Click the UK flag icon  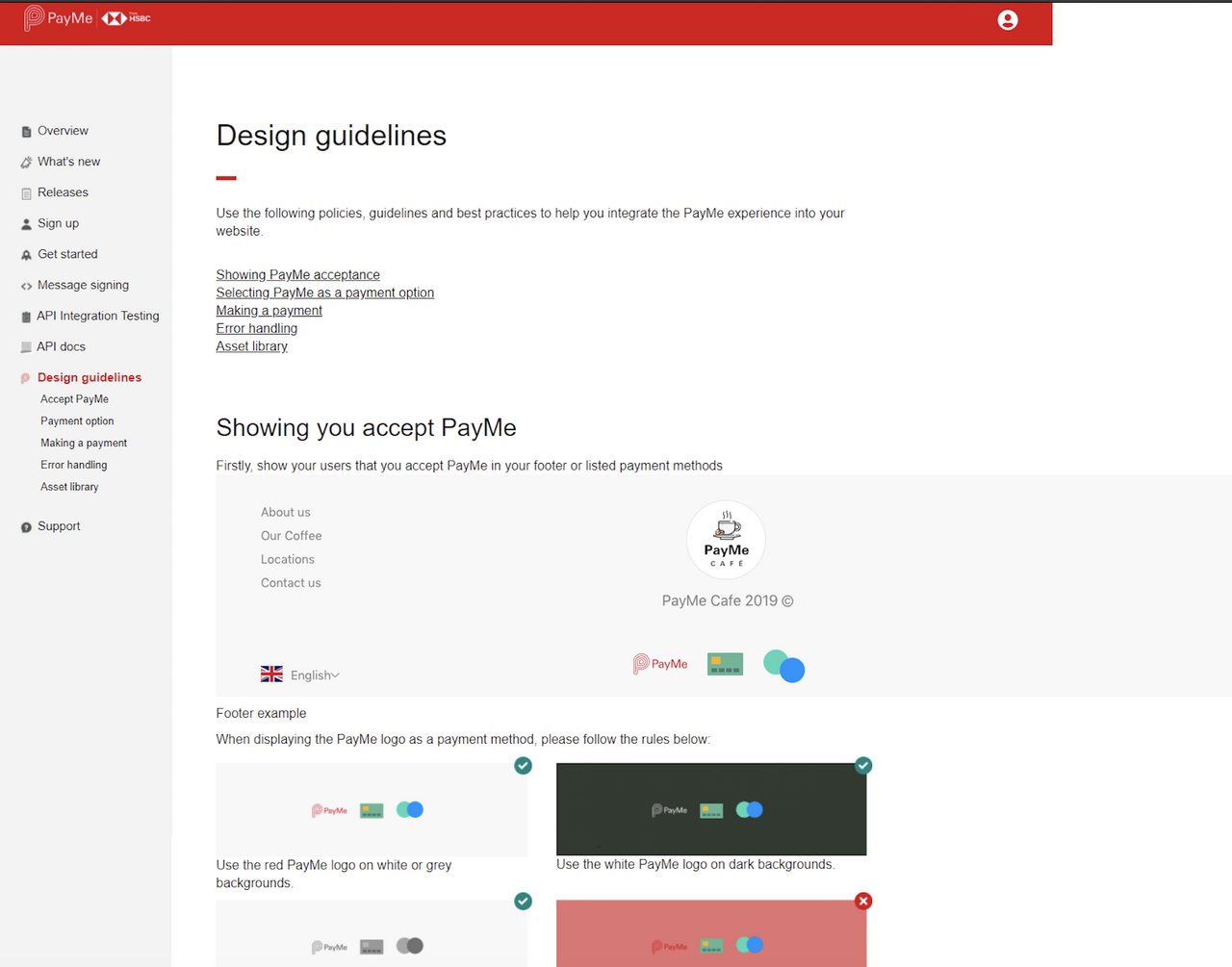(x=271, y=674)
